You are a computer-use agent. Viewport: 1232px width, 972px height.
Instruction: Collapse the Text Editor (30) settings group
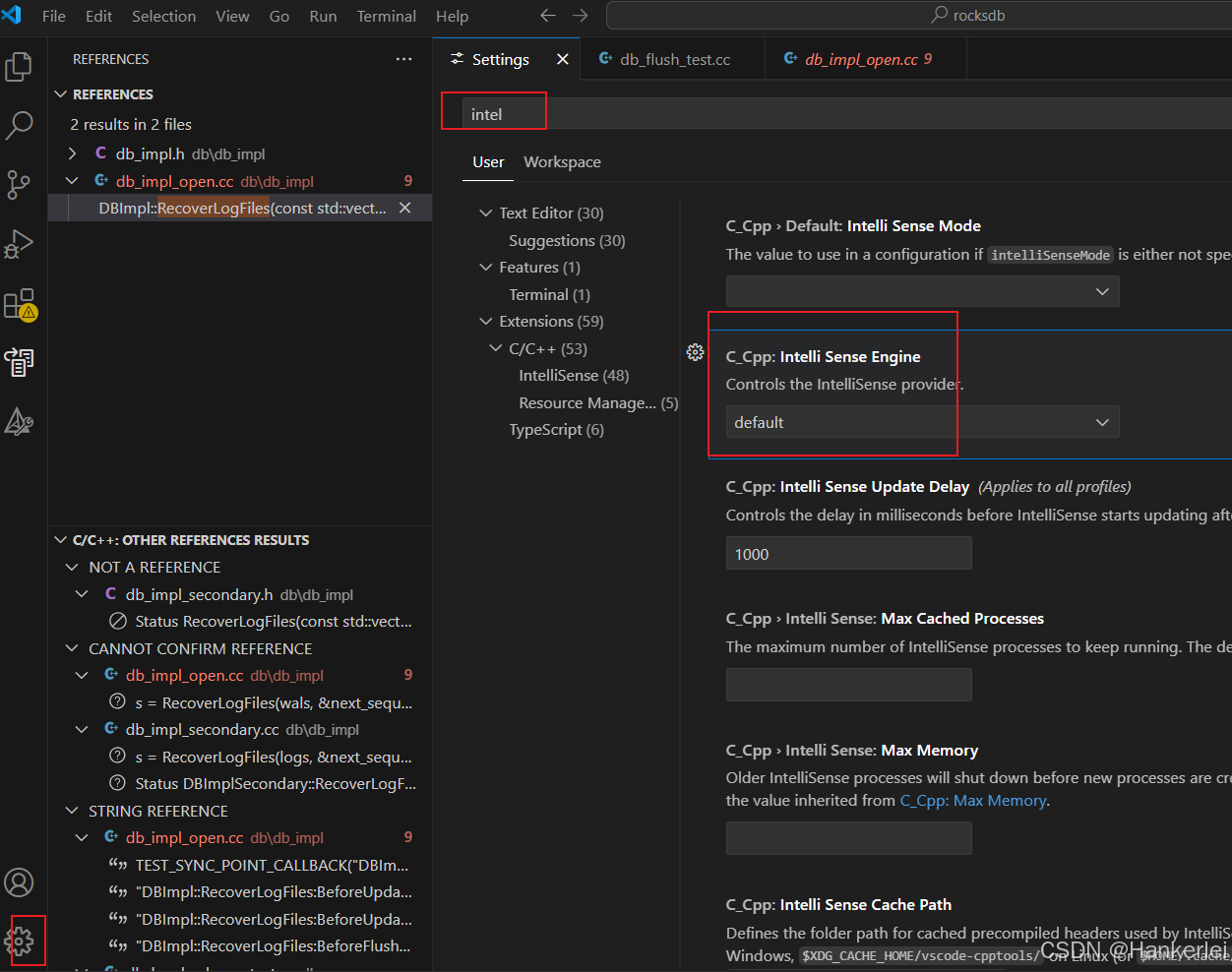tap(485, 213)
